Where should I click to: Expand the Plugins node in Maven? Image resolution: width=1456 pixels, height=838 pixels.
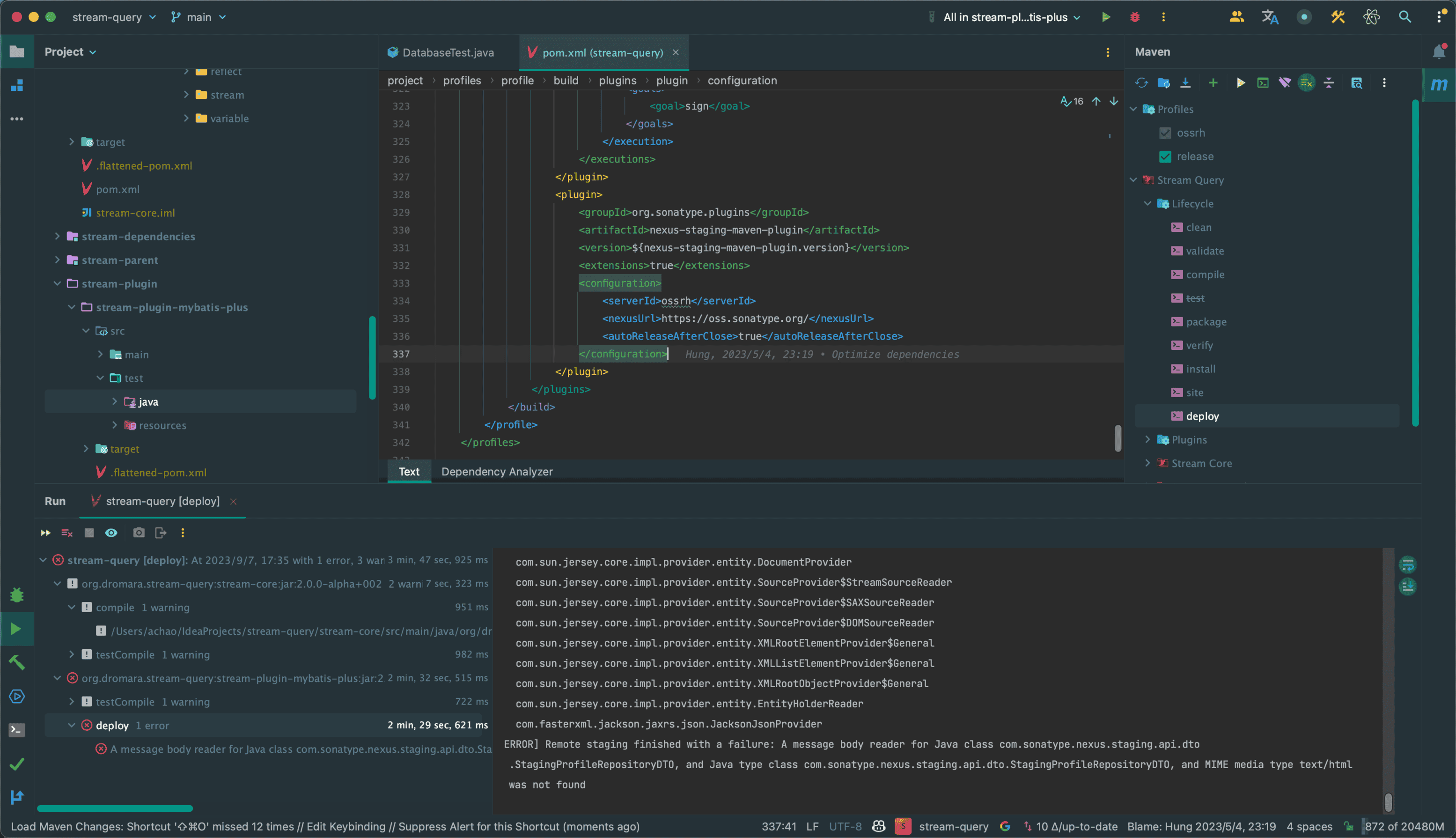1147,440
